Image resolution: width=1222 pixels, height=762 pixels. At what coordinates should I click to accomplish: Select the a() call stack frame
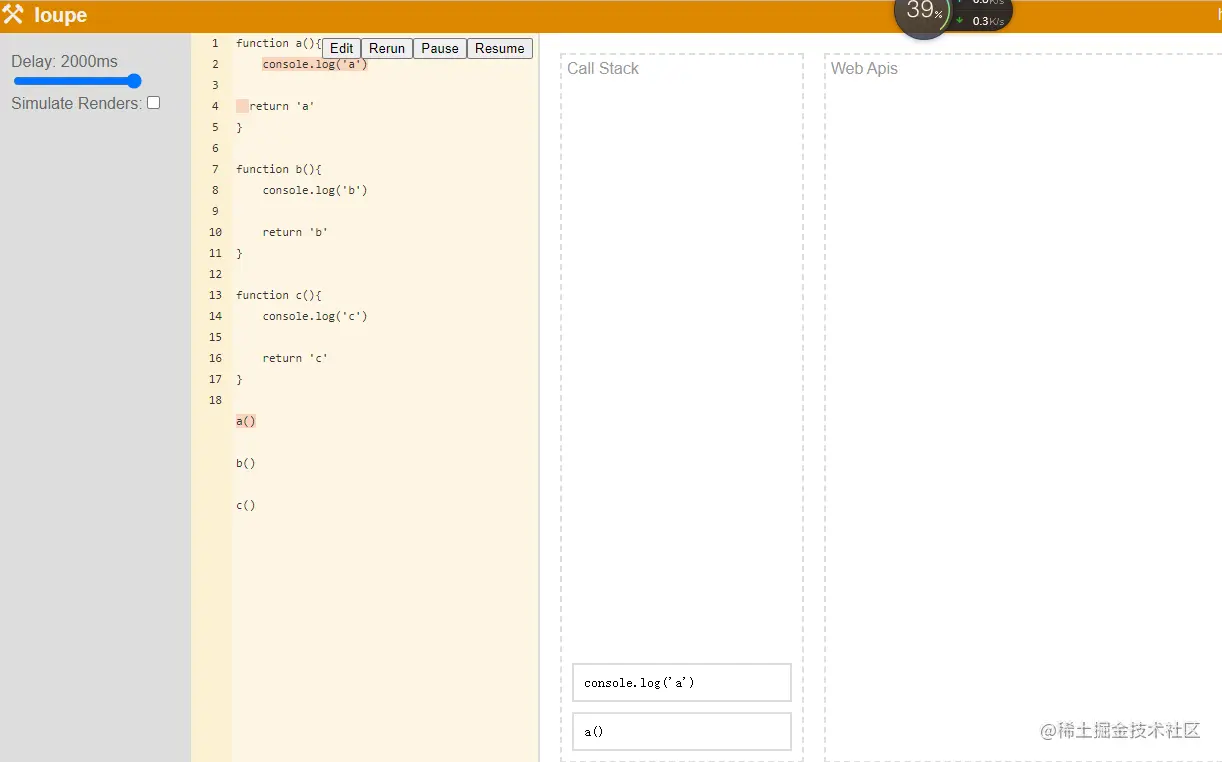682,731
